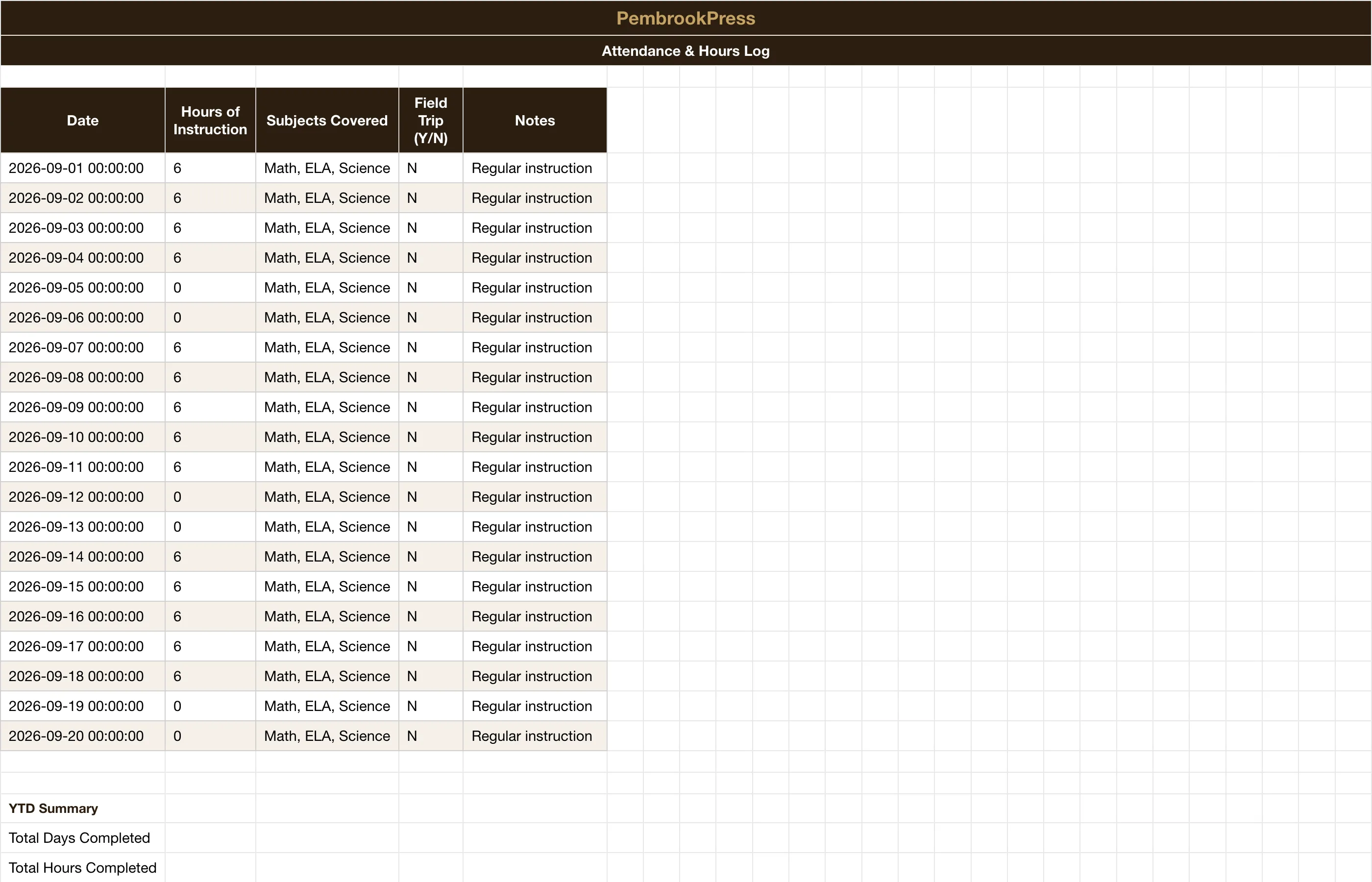The width and height of the screenshot is (1372, 882).
Task: Click date cell 2026-09-06 00:00:00
Action: point(83,318)
